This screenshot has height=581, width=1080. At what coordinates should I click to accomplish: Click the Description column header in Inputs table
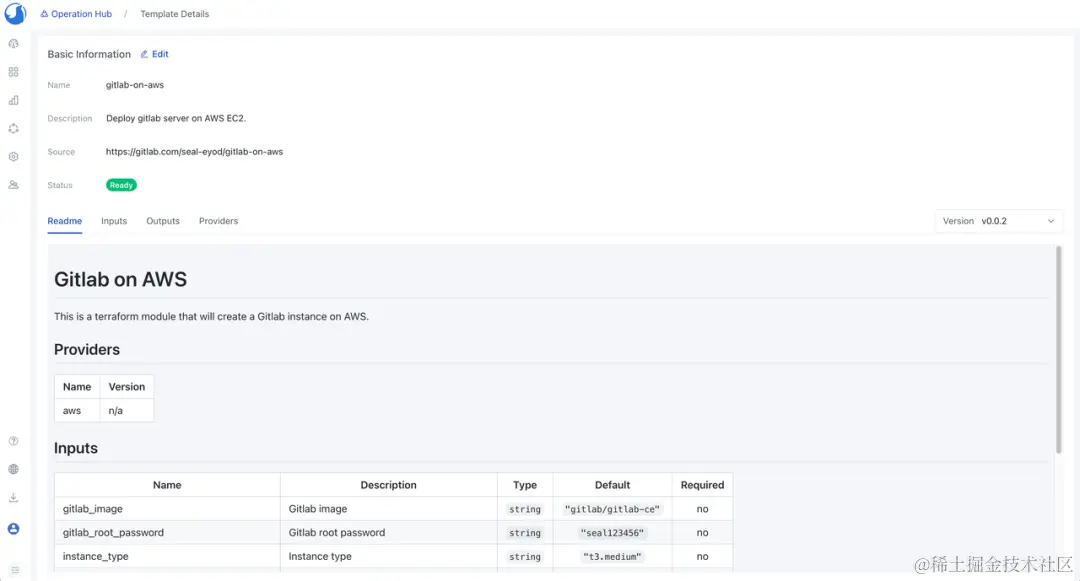(388, 485)
